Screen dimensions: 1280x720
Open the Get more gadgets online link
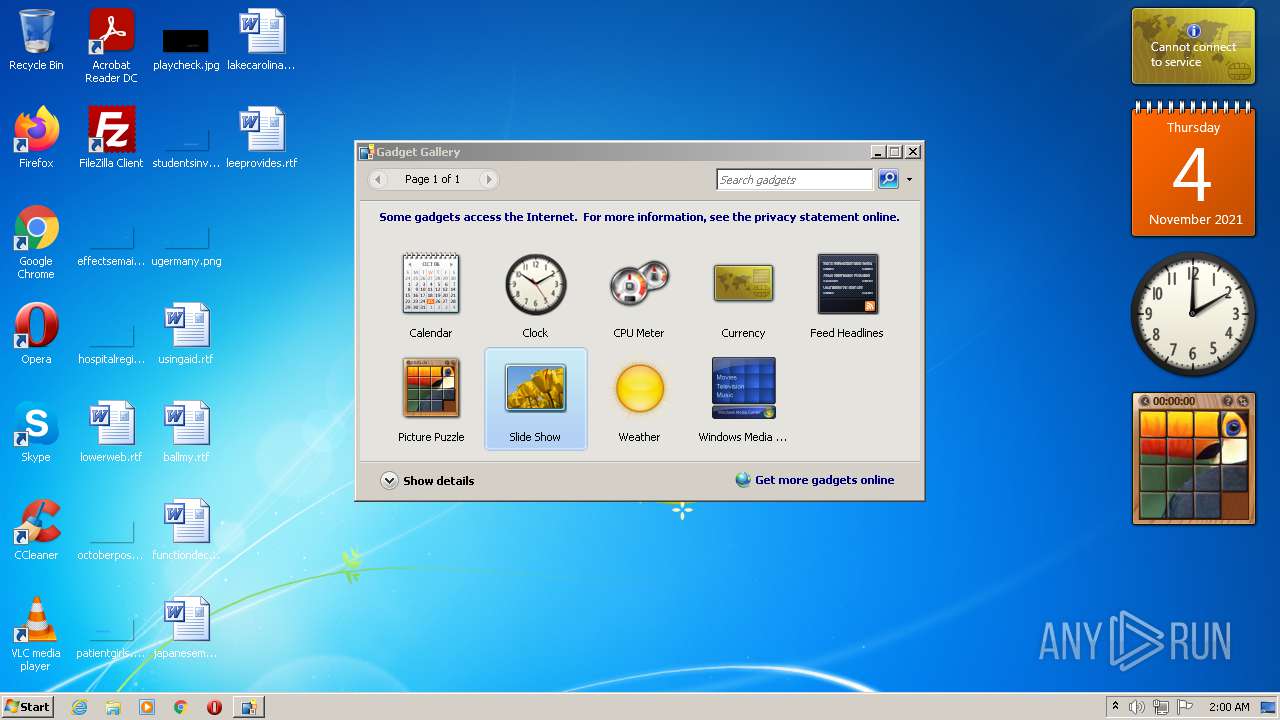click(x=815, y=480)
